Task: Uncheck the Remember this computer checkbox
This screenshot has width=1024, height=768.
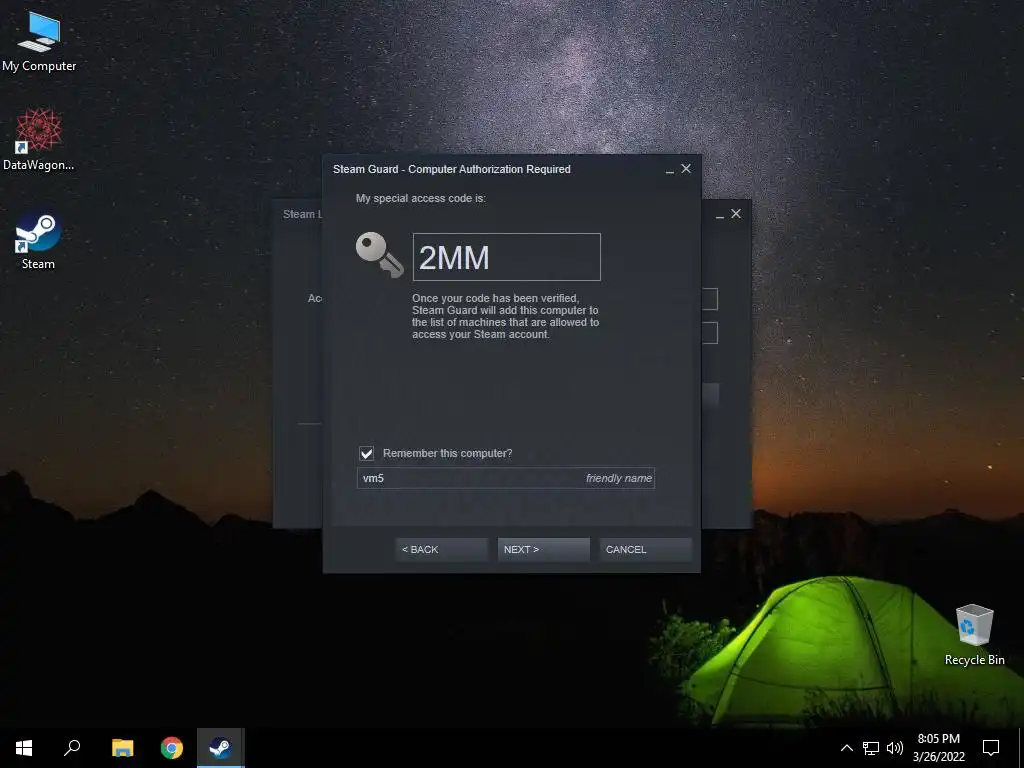Action: tap(366, 453)
